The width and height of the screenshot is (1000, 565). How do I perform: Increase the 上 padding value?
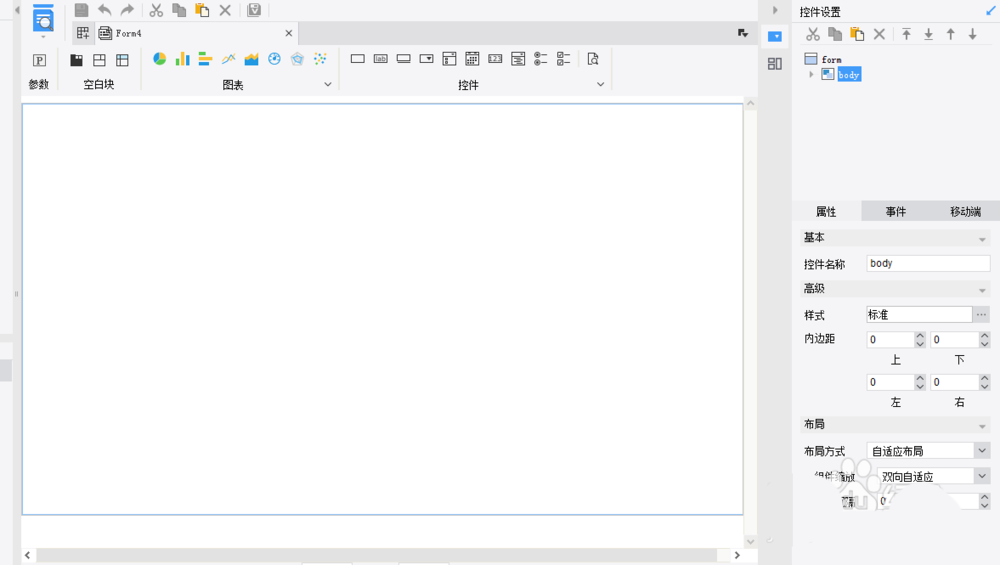[920, 336]
